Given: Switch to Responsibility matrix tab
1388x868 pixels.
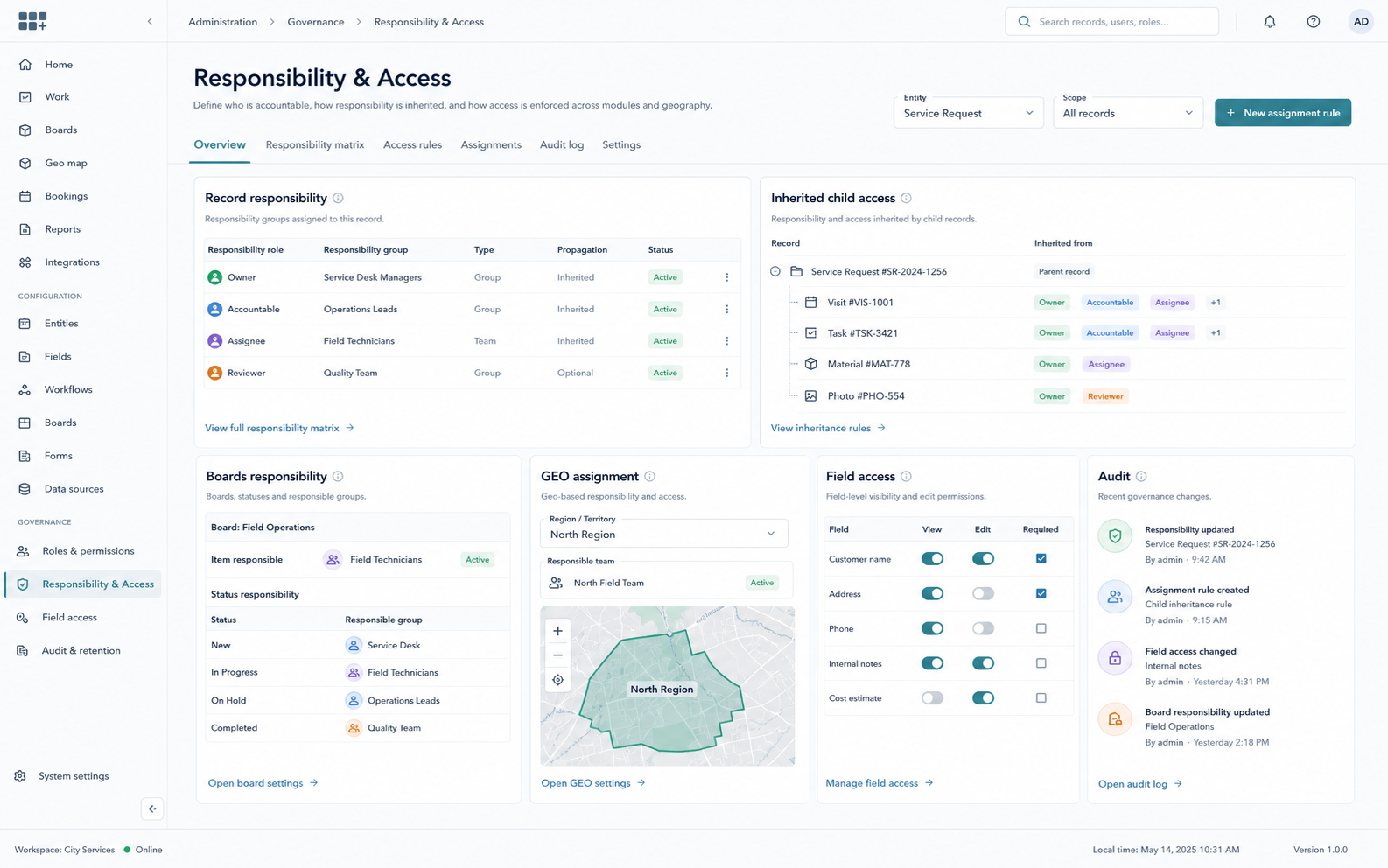Looking at the screenshot, I should [x=315, y=145].
